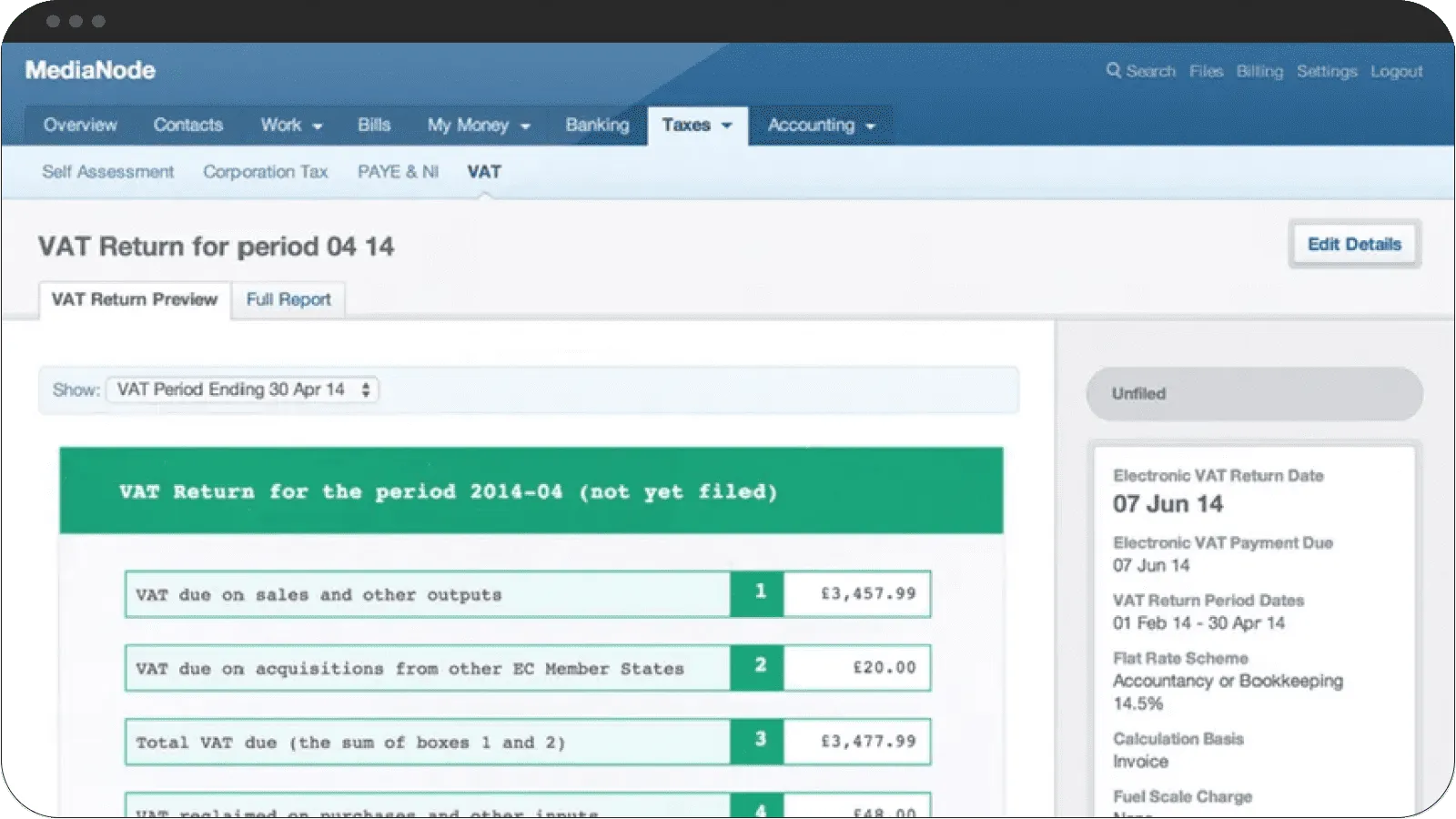Click the Edit Details button
This screenshot has height=819, width=1456.
[1354, 244]
